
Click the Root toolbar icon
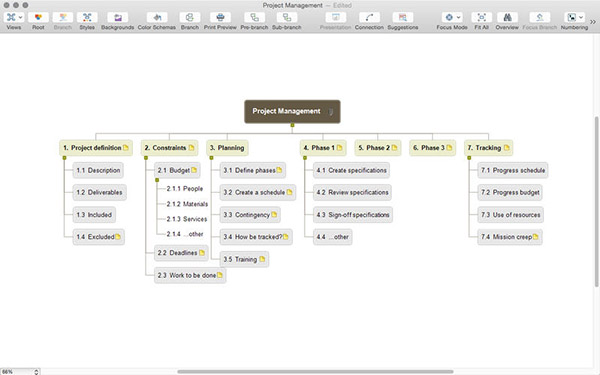38,18
